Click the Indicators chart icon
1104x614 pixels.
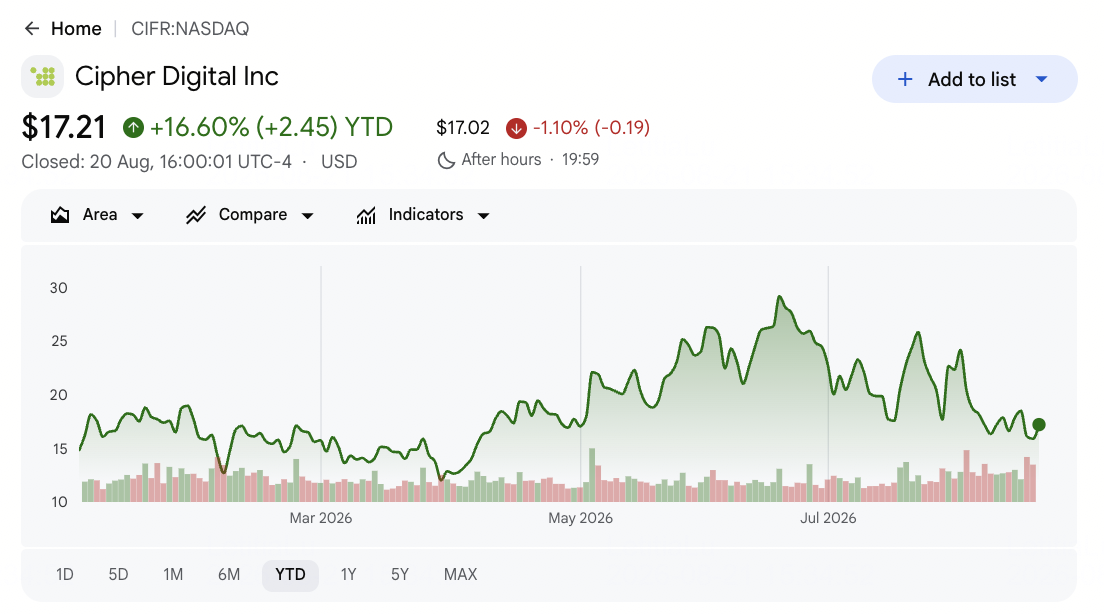pyautogui.click(x=366, y=215)
